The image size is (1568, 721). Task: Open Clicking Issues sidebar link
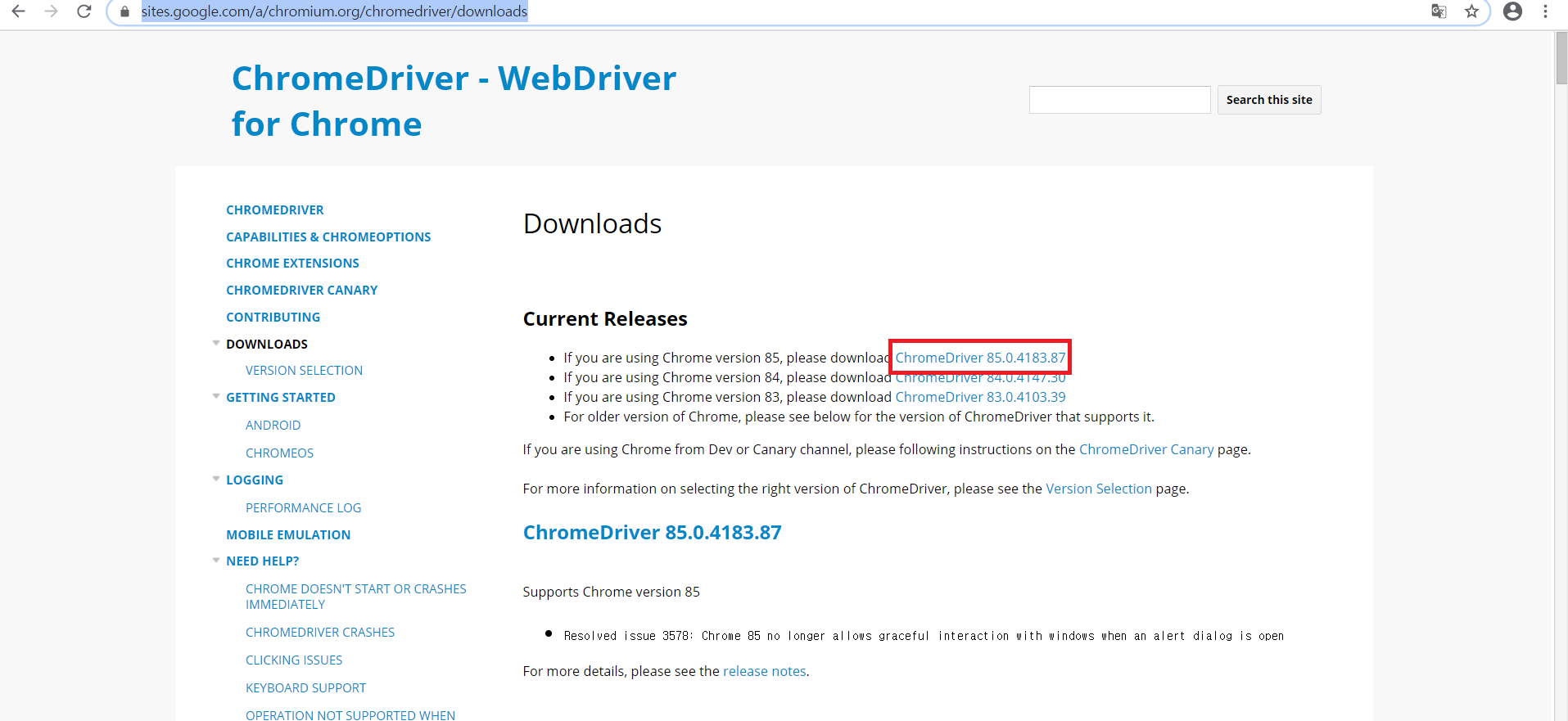coord(294,660)
